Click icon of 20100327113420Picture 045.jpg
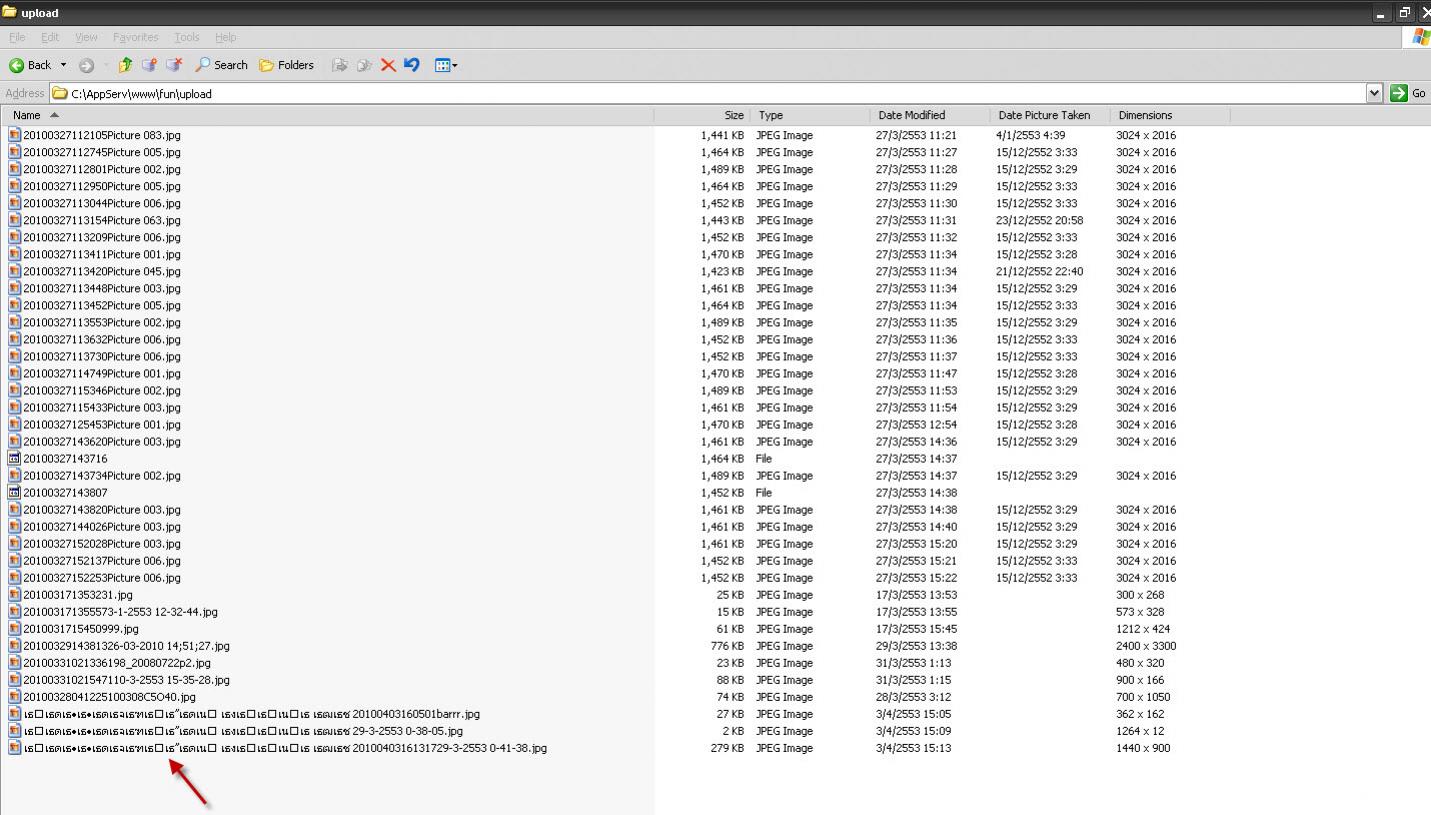This screenshot has height=815, width=1431. [15, 271]
